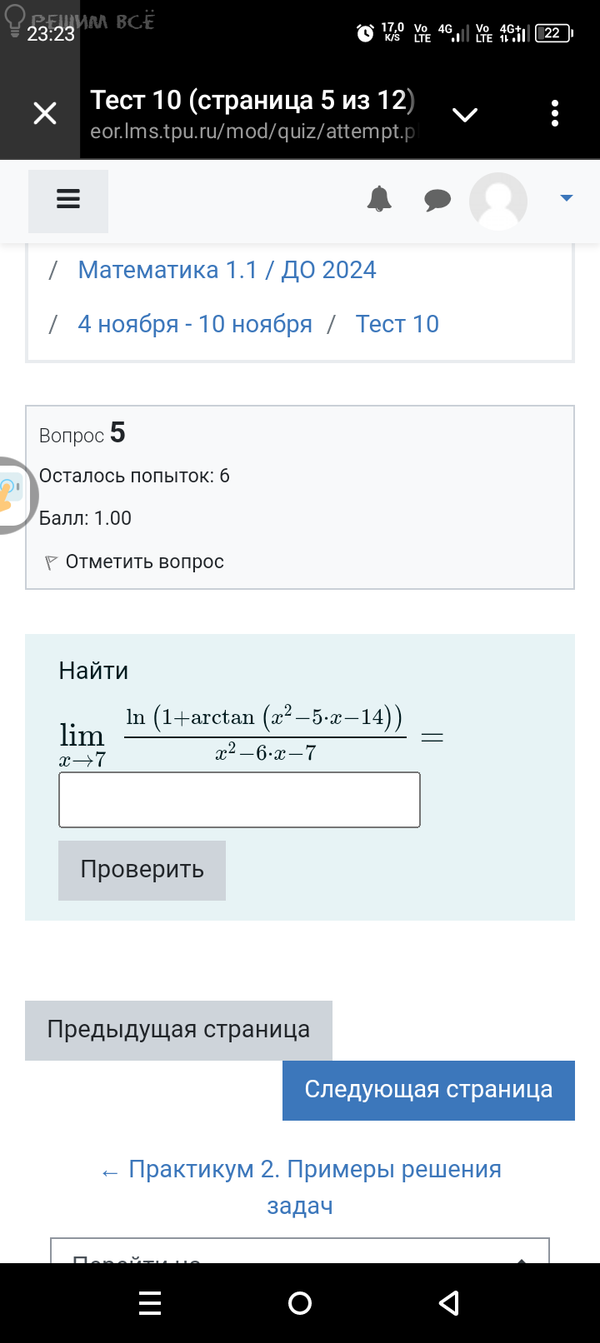
Task: Click the limit answer input field
Action: click(x=239, y=800)
